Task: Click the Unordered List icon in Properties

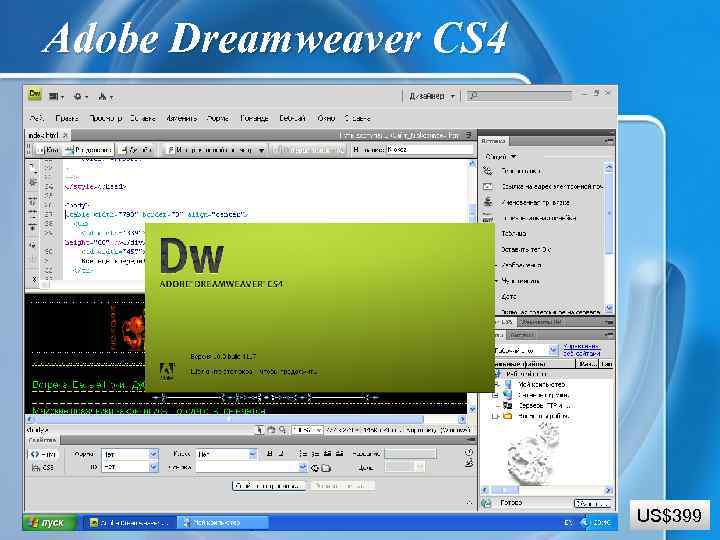Action: (303, 454)
